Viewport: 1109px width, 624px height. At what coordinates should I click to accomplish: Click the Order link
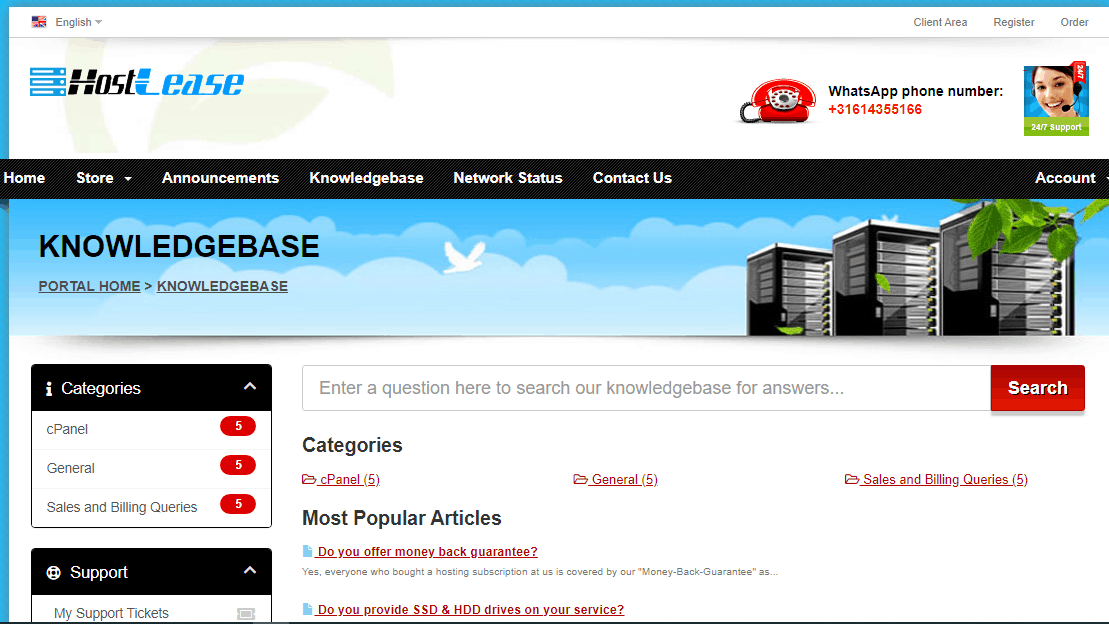(1074, 22)
